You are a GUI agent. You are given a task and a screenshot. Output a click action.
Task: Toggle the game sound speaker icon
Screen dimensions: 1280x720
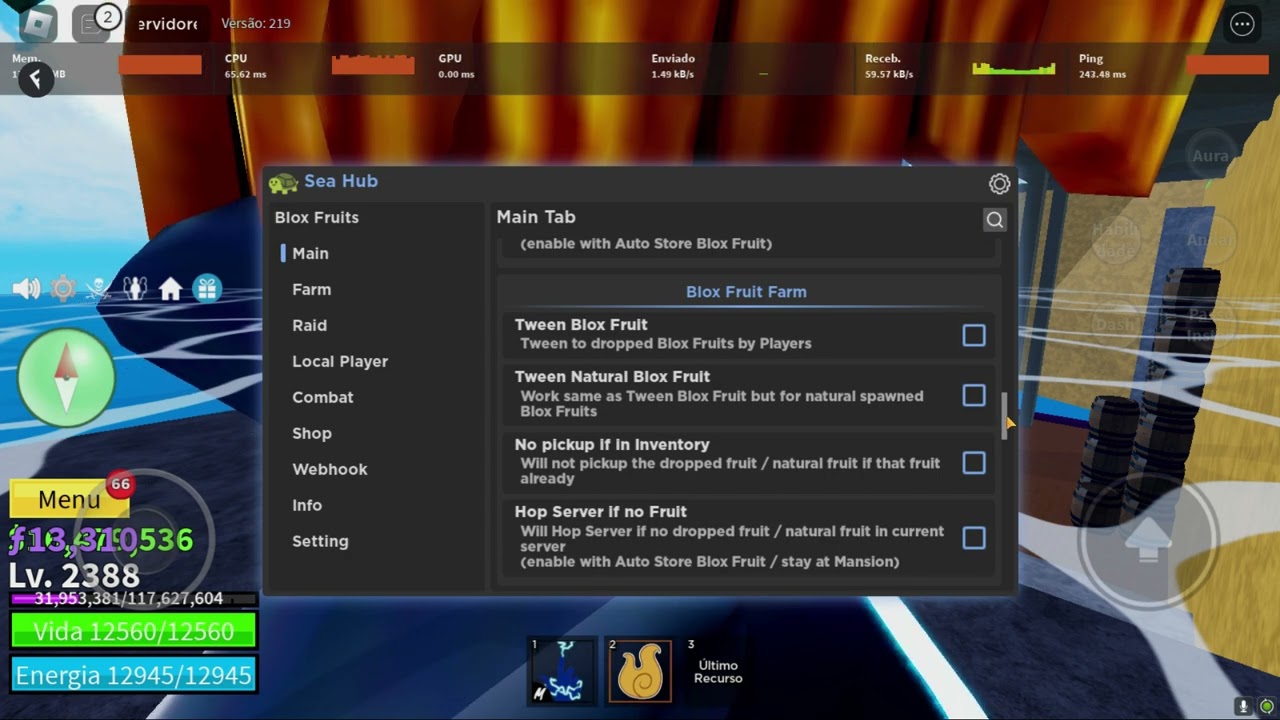27,289
